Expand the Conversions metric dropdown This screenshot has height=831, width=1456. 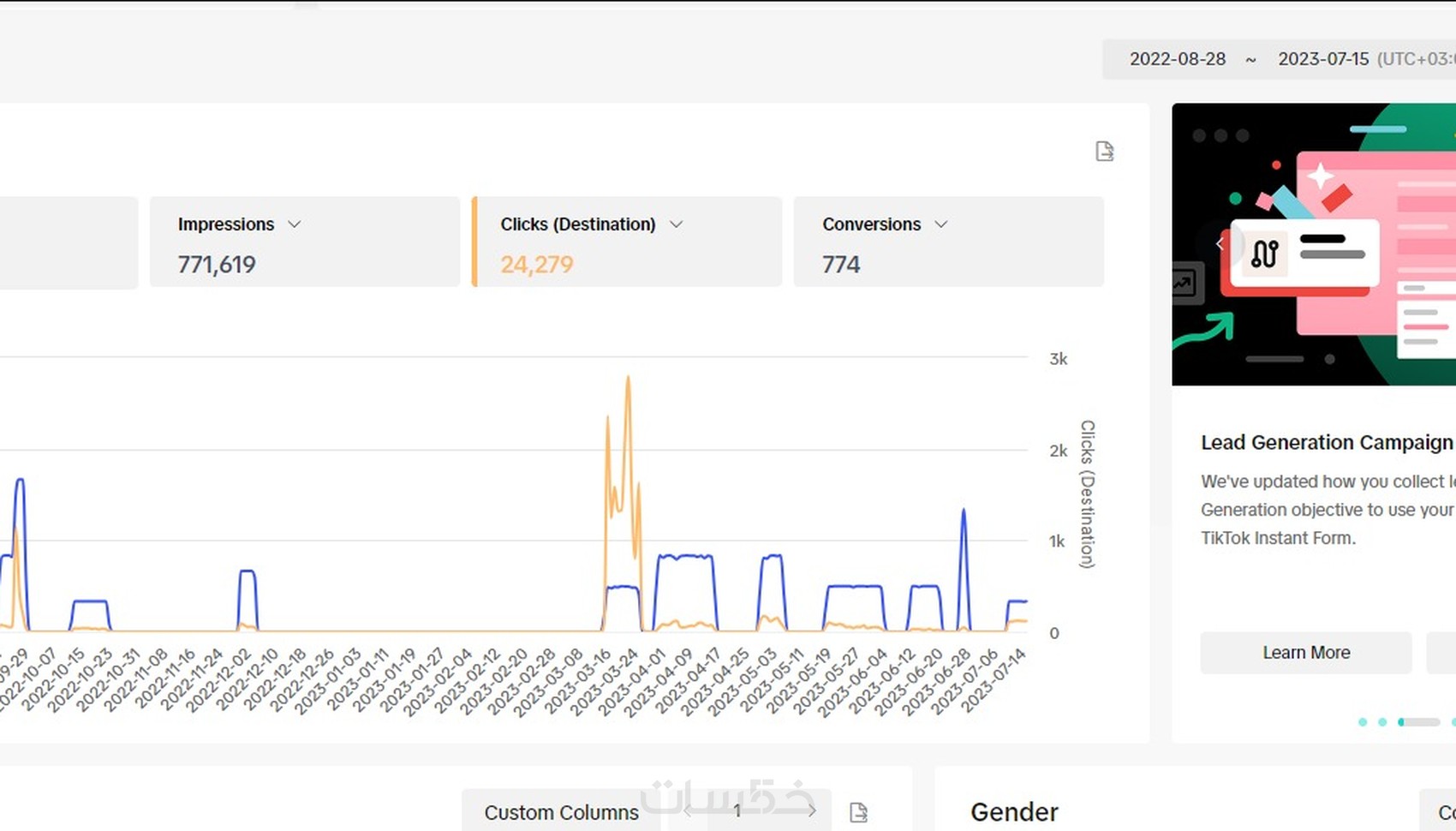click(940, 224)
